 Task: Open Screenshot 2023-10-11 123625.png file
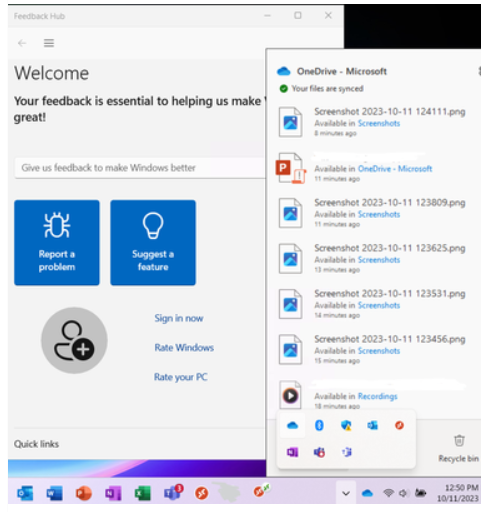pyautogui.click(x=390, y=248)
